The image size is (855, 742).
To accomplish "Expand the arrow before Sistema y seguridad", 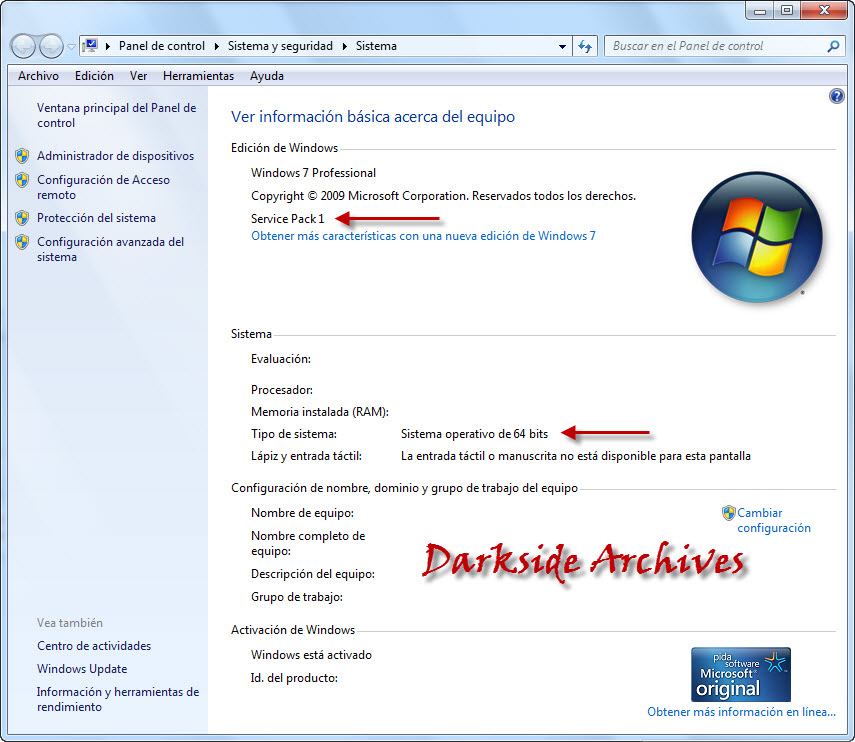I will (x=216, y=46).
